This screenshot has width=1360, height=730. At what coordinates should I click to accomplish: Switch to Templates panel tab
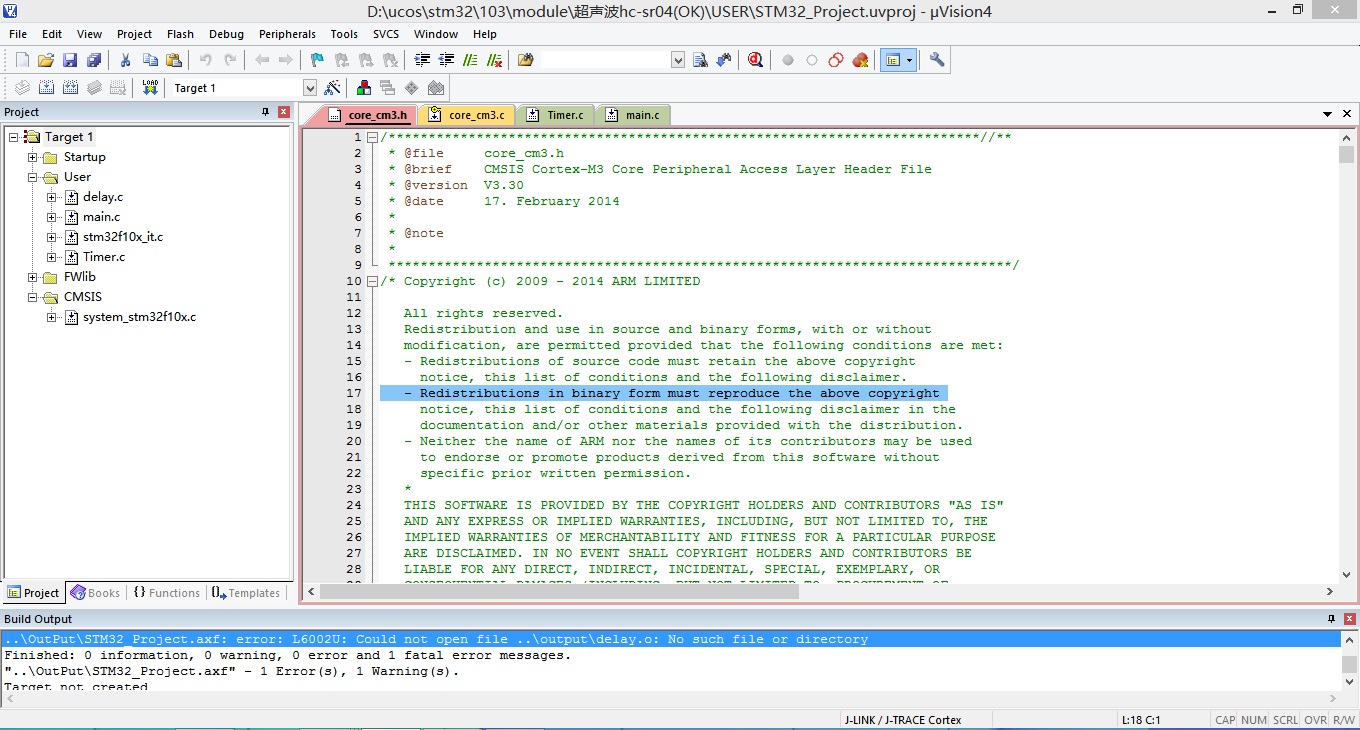(246, 593)
